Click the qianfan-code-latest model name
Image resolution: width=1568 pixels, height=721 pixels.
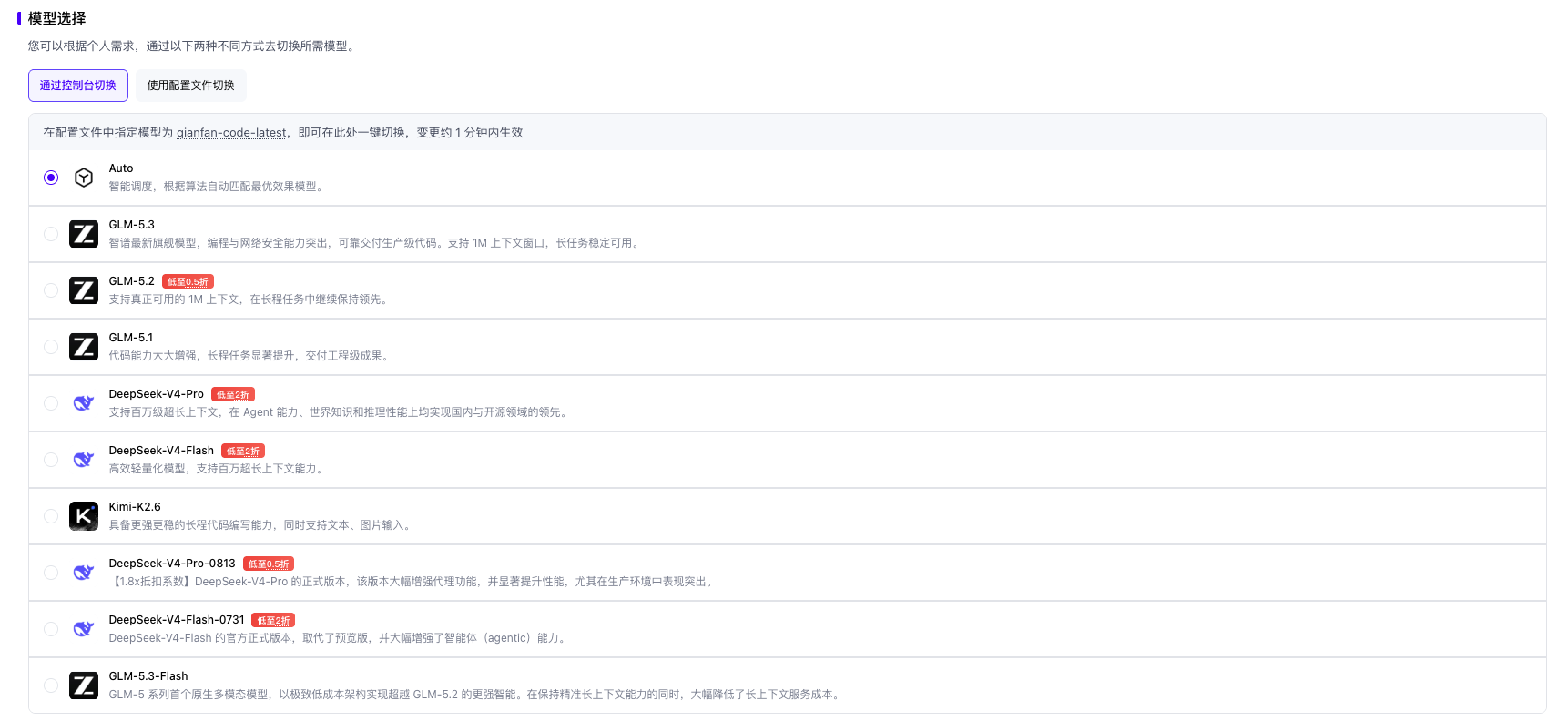click(231, 133)
